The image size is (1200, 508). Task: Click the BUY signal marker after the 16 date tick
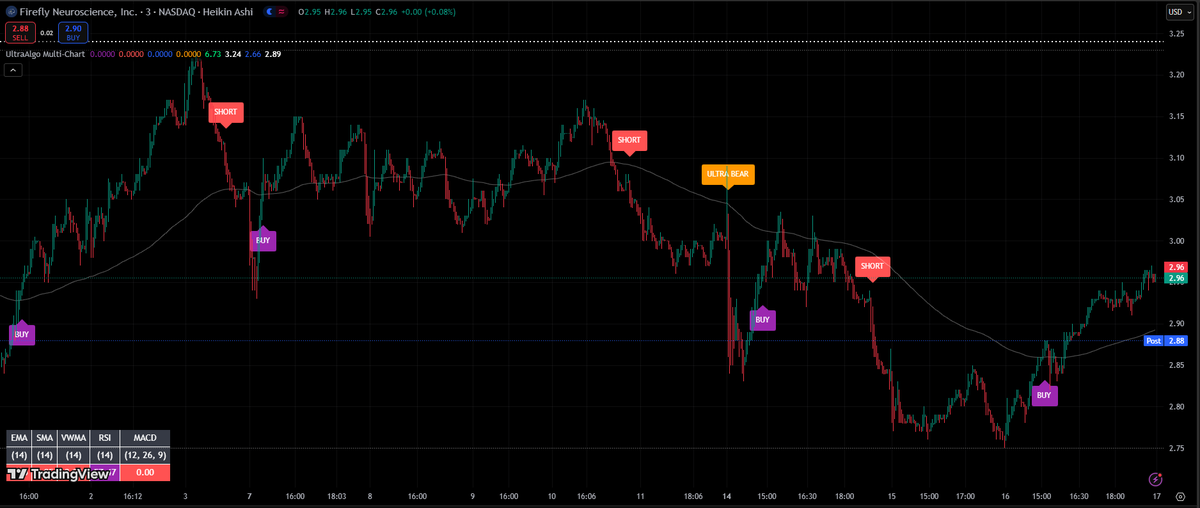[x=1044, y=395]
